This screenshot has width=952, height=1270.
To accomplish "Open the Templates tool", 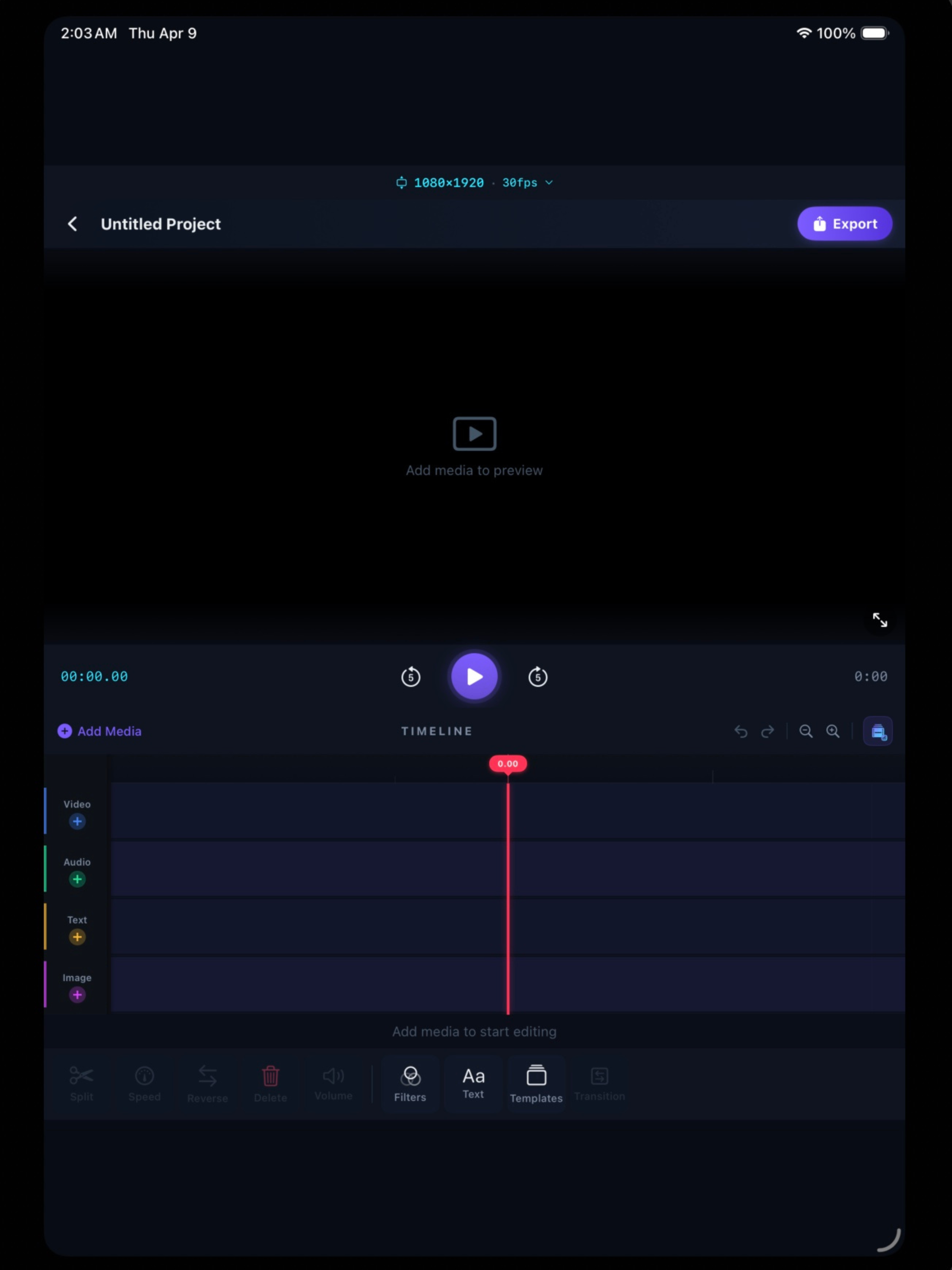I will click(x=536, y=1084).
